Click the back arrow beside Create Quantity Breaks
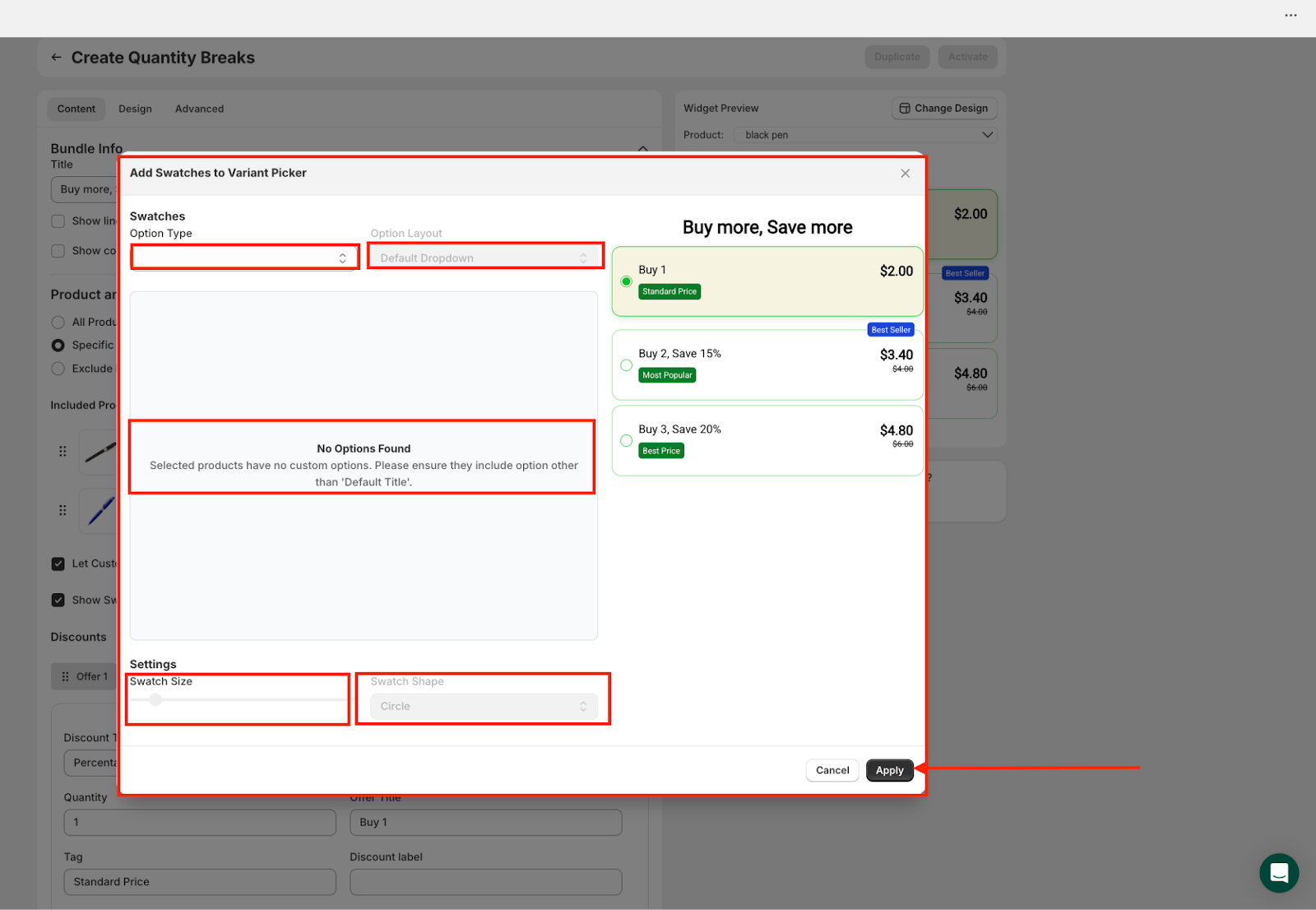Image resolution: width=1316 pixels, height=910 pixels. [x=56, y=58]
